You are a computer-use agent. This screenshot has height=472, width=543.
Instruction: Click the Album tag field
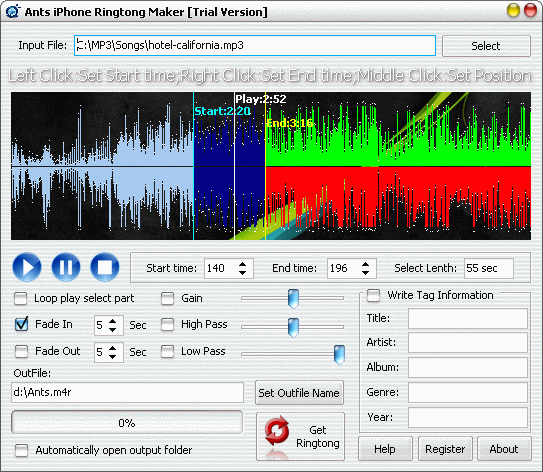468,367
